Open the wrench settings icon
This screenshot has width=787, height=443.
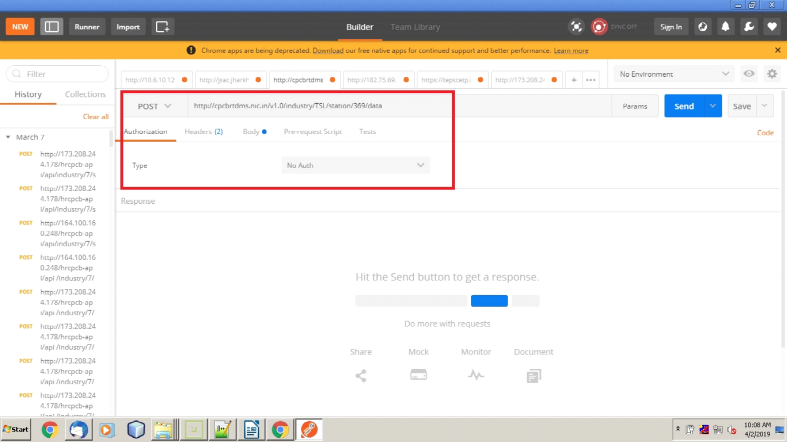coord(749,27)
